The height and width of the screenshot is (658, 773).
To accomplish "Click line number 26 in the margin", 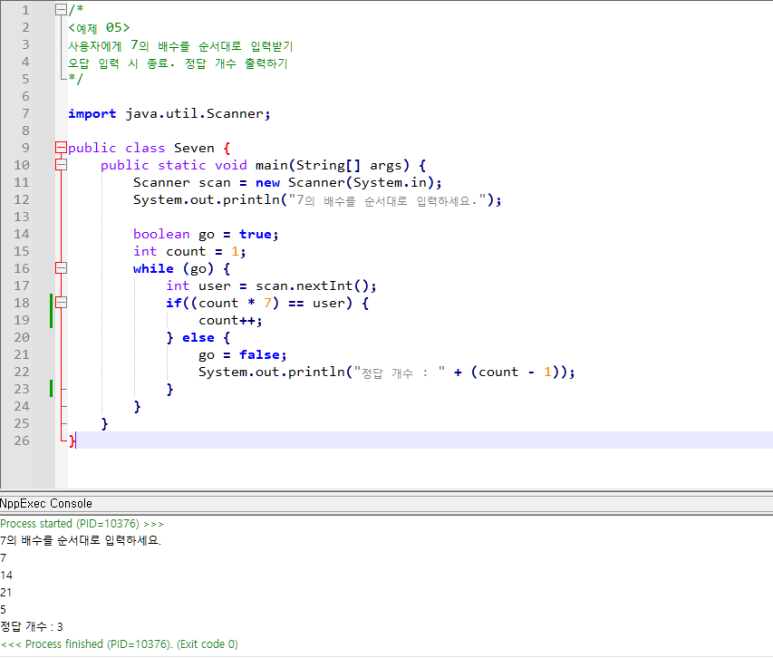I will pyautogui.click(x=22, y=441).
